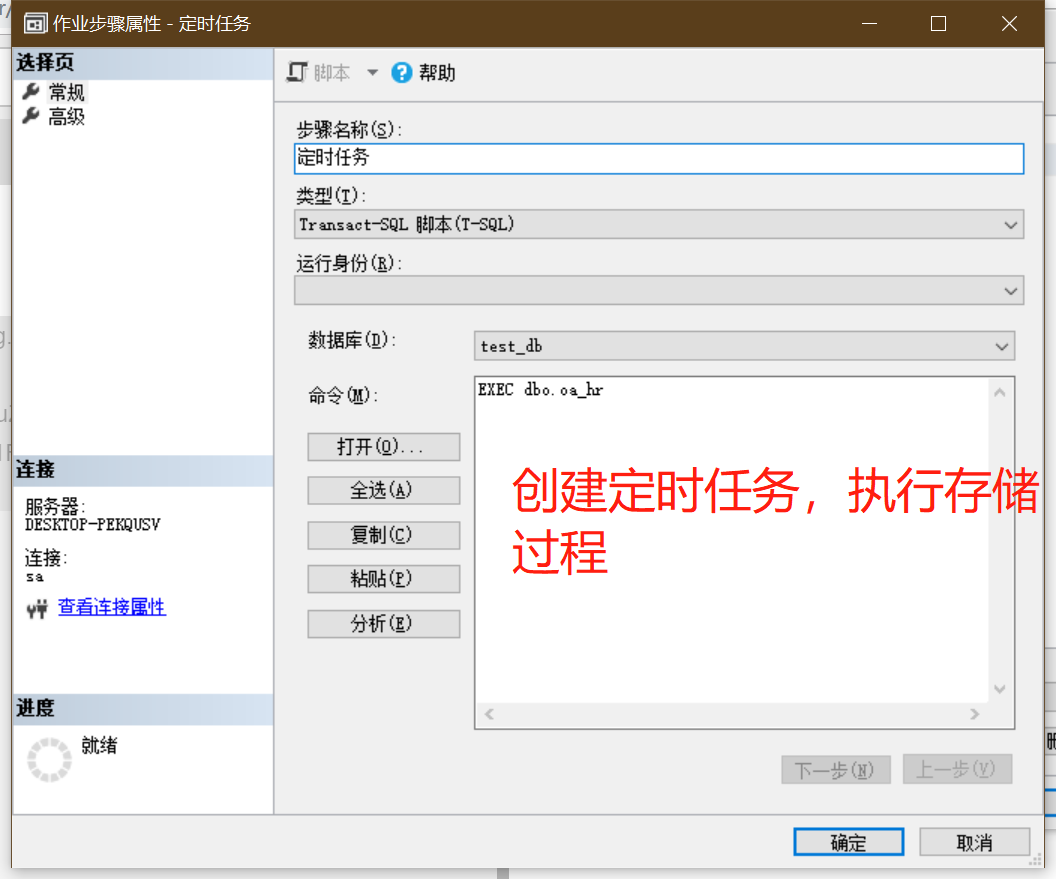Click the 分析 button to parse the command

pyautogui.click(x=383, y=623)
